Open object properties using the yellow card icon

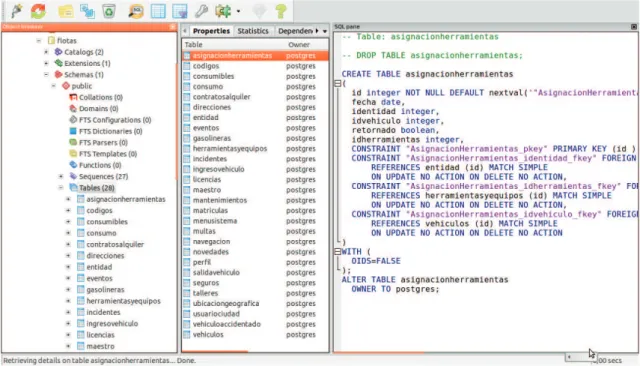point(66,11)
